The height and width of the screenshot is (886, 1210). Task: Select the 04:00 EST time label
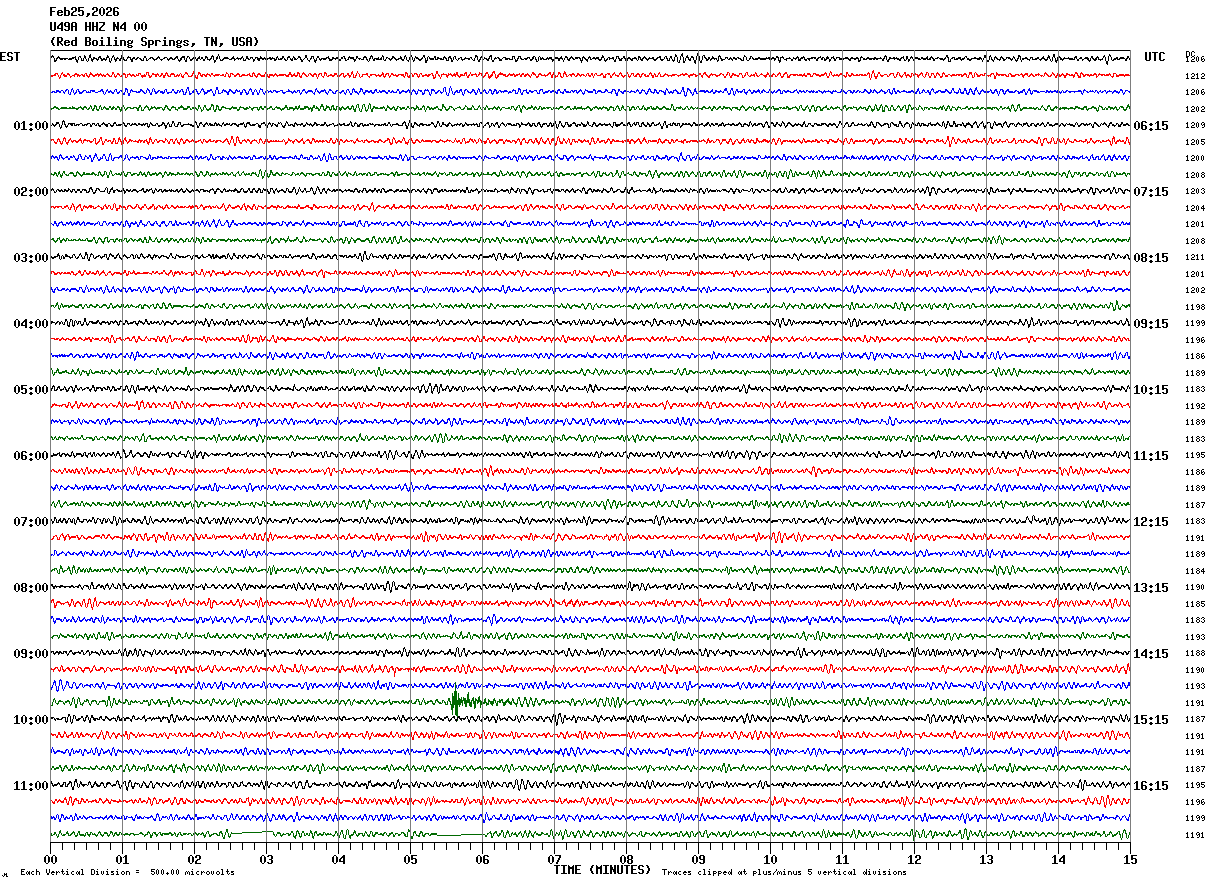click(31, 324)
